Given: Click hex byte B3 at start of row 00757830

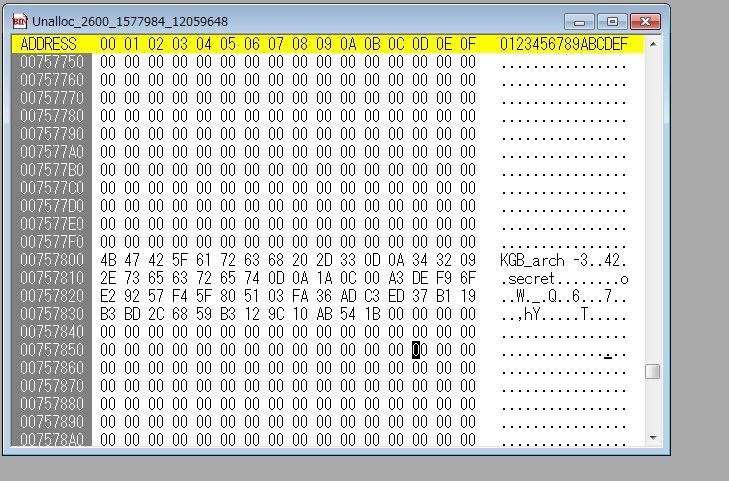Looking at the screenshot, I should (108, 314).
